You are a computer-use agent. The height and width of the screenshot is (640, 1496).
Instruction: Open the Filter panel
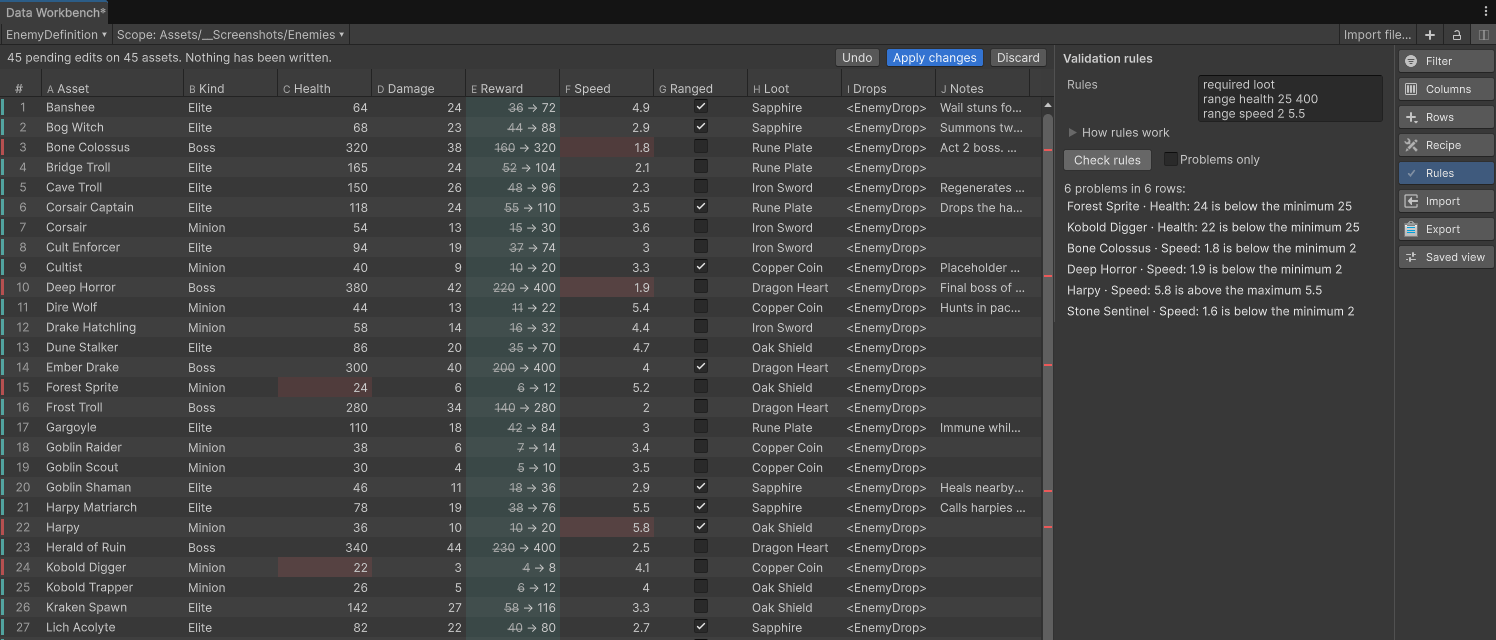[1446, 61]
